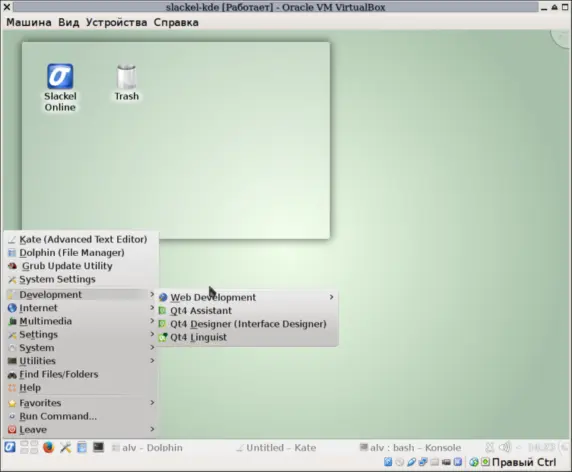Open the virtual desktop pager
Screen dimensions: 572x472
(29, 447)
